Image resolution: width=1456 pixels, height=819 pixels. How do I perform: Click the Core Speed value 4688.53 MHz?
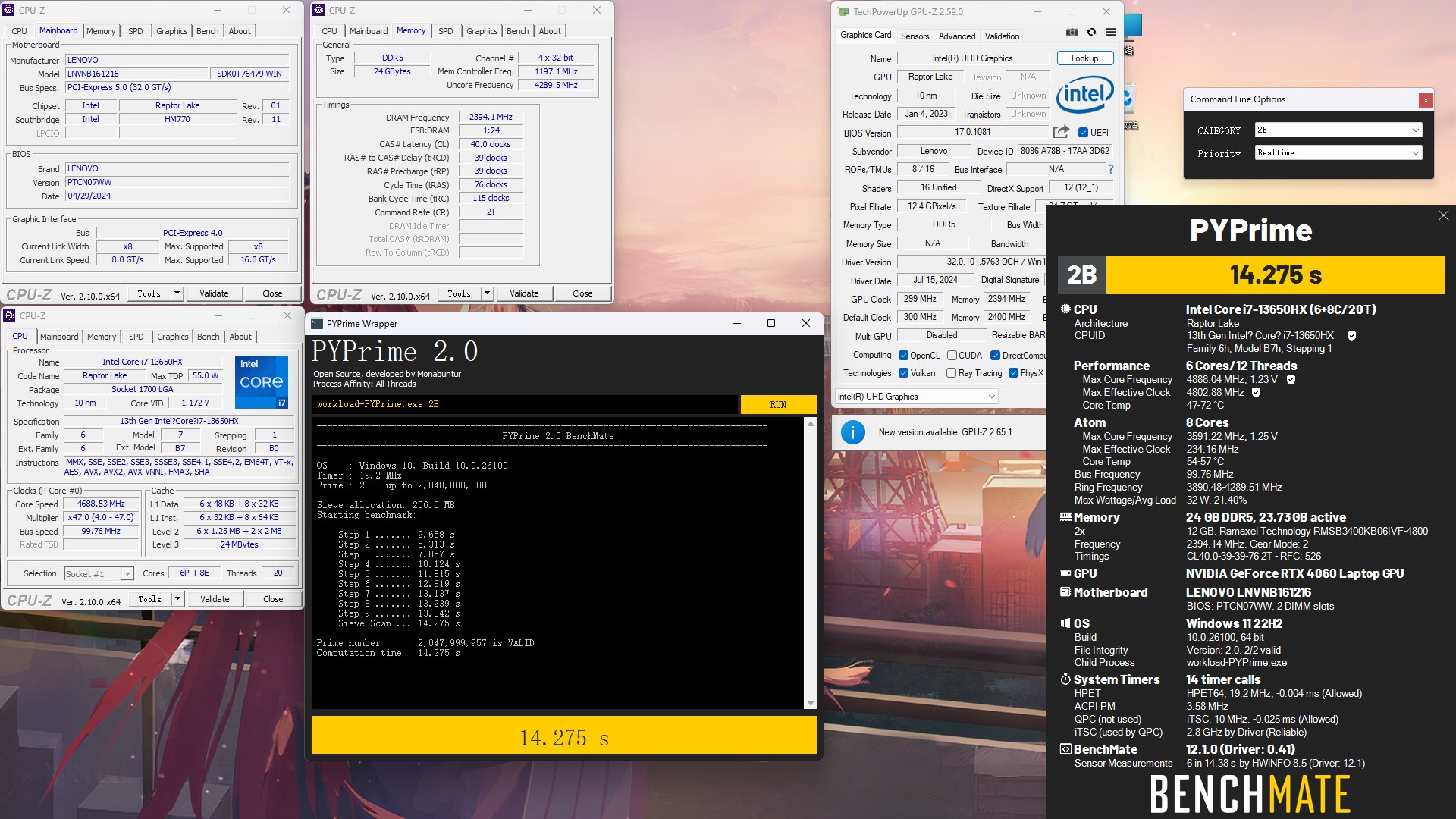[101, 504]
